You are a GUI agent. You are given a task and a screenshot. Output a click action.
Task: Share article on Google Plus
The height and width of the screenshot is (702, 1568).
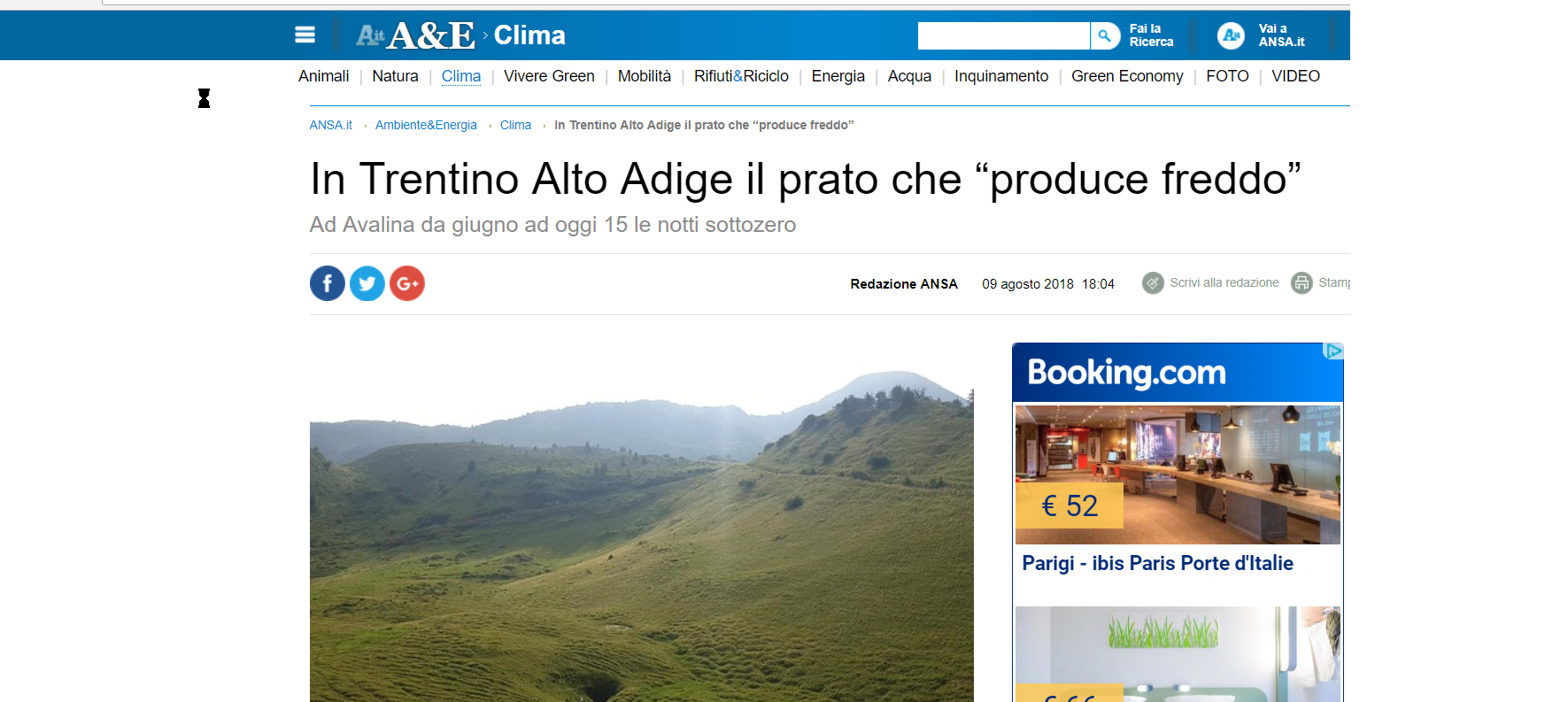(x=407, y=283)
